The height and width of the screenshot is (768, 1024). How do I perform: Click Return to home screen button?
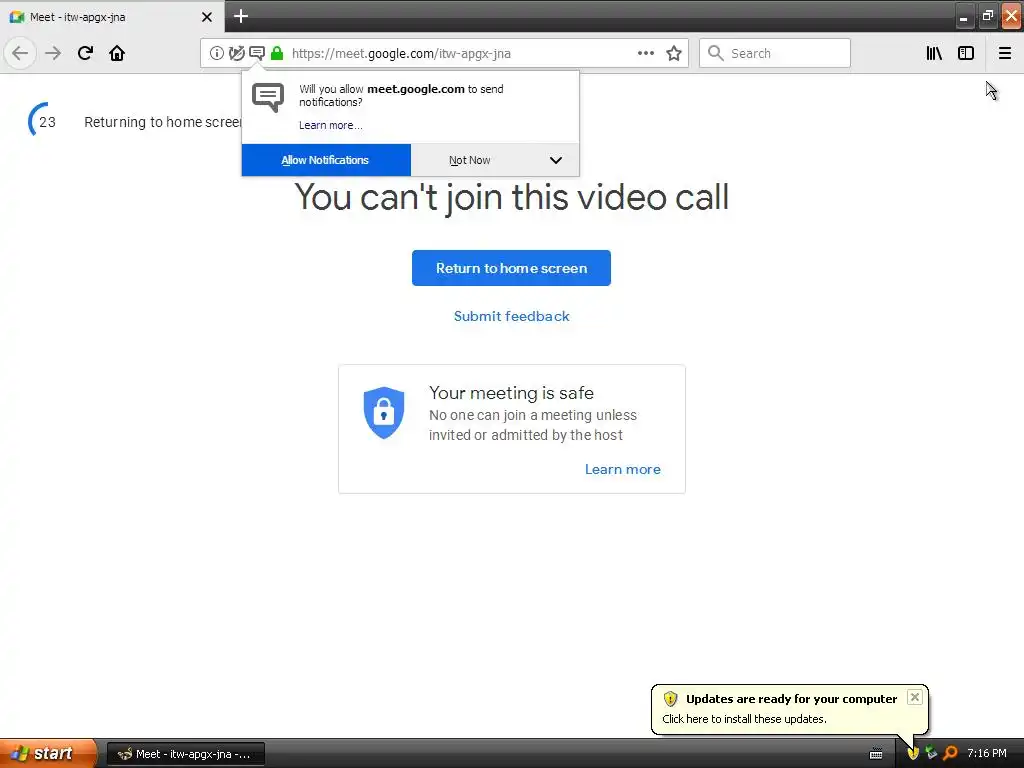(511, 268)
